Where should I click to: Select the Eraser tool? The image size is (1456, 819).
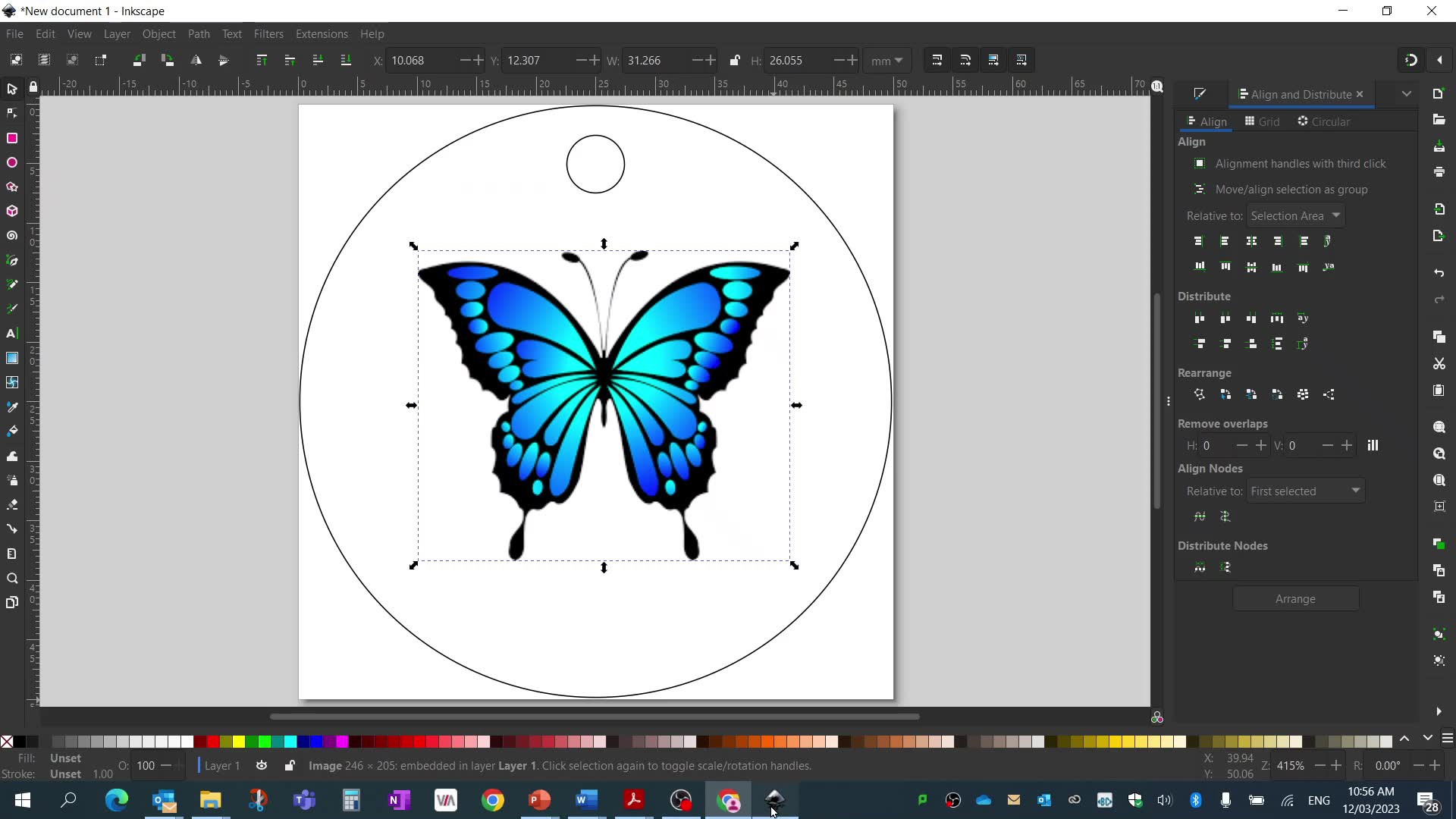pyautogui.click(x=11, y=504)
